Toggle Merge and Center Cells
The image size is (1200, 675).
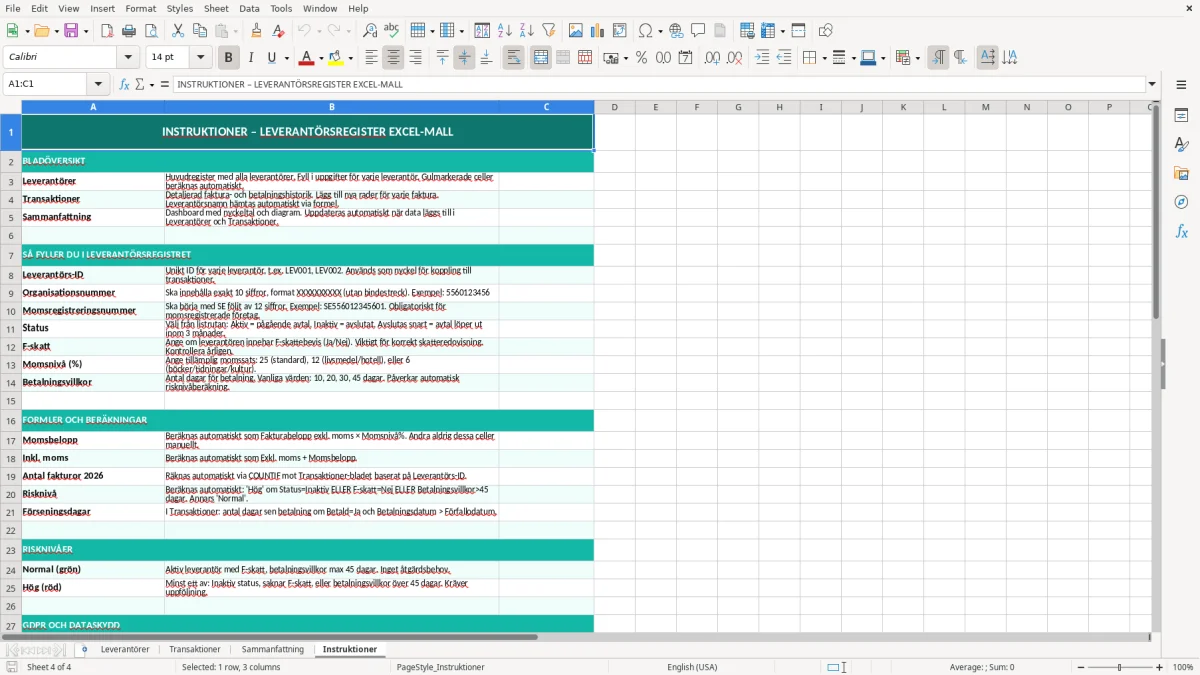[540, 58]
